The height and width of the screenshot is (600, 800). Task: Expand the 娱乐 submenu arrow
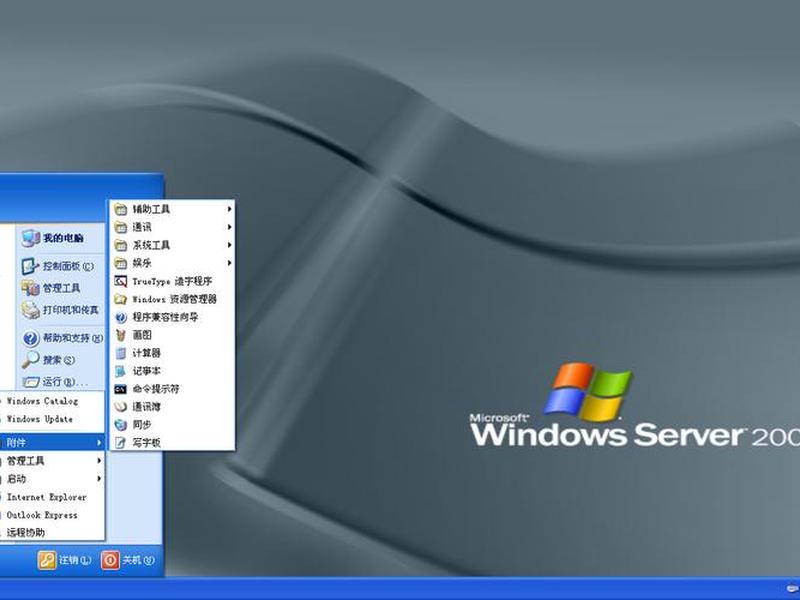coord(230,263)
